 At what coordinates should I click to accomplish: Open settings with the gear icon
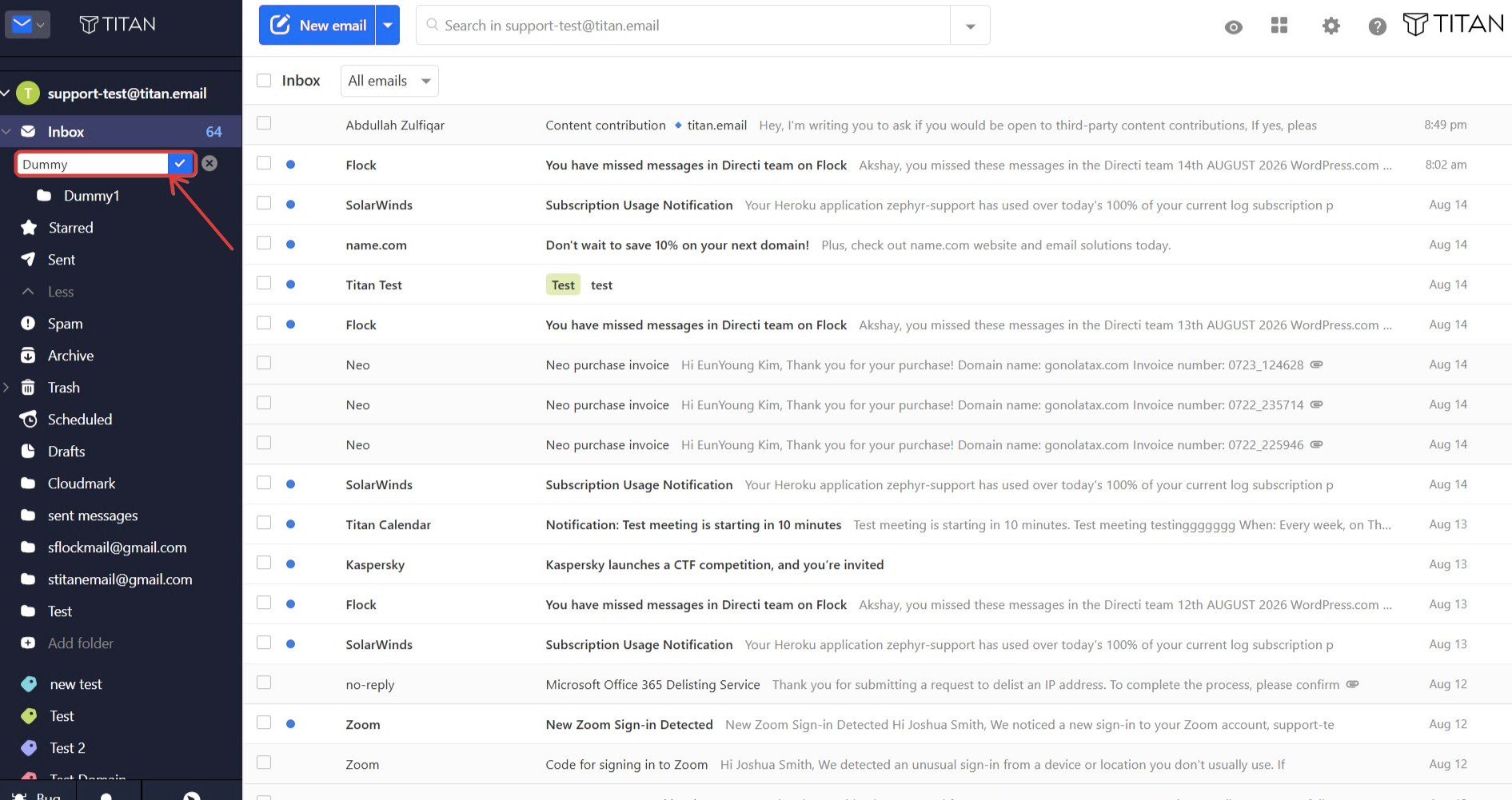1331,26
